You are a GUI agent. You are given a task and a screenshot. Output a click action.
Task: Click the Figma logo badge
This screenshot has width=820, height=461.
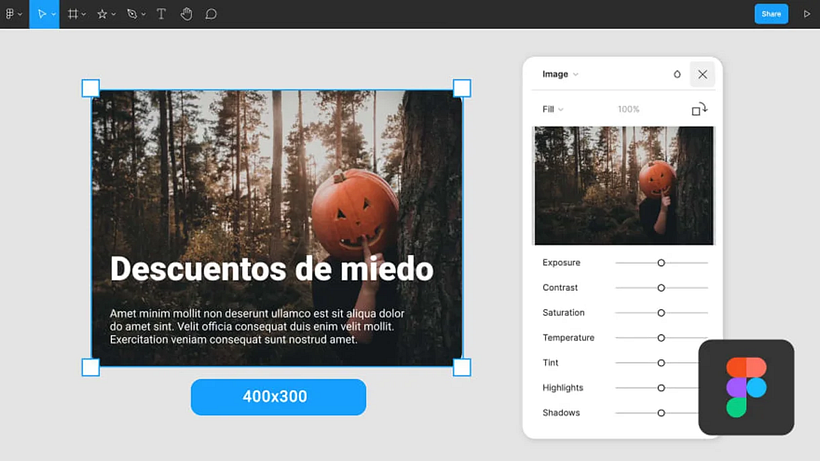[746, 387]
